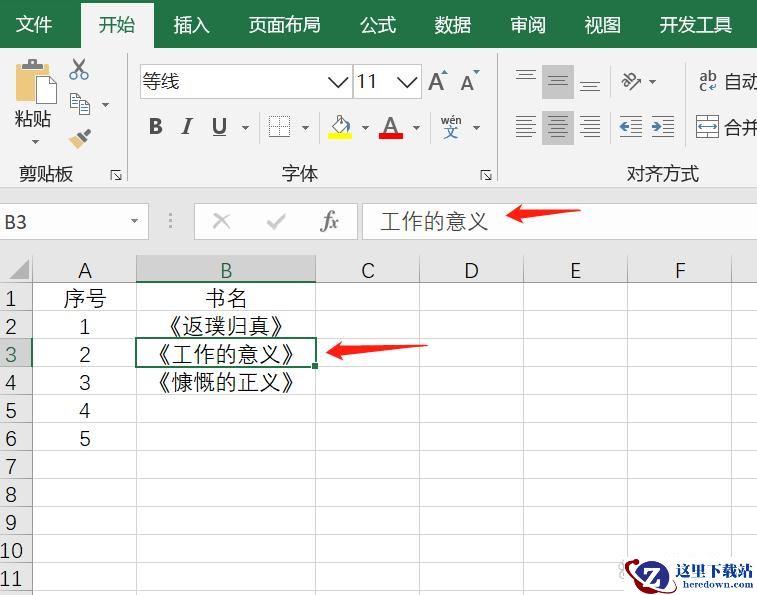Screen dimensions: 757x595
Task: Toggle Underline formatting
Action: click(x=219, y=127)
